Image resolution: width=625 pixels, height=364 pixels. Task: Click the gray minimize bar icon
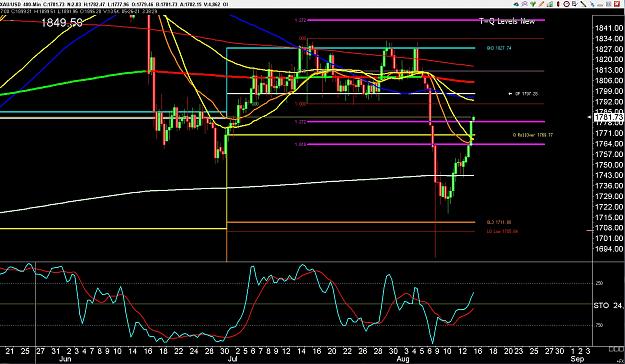click(x=600, y=5)
